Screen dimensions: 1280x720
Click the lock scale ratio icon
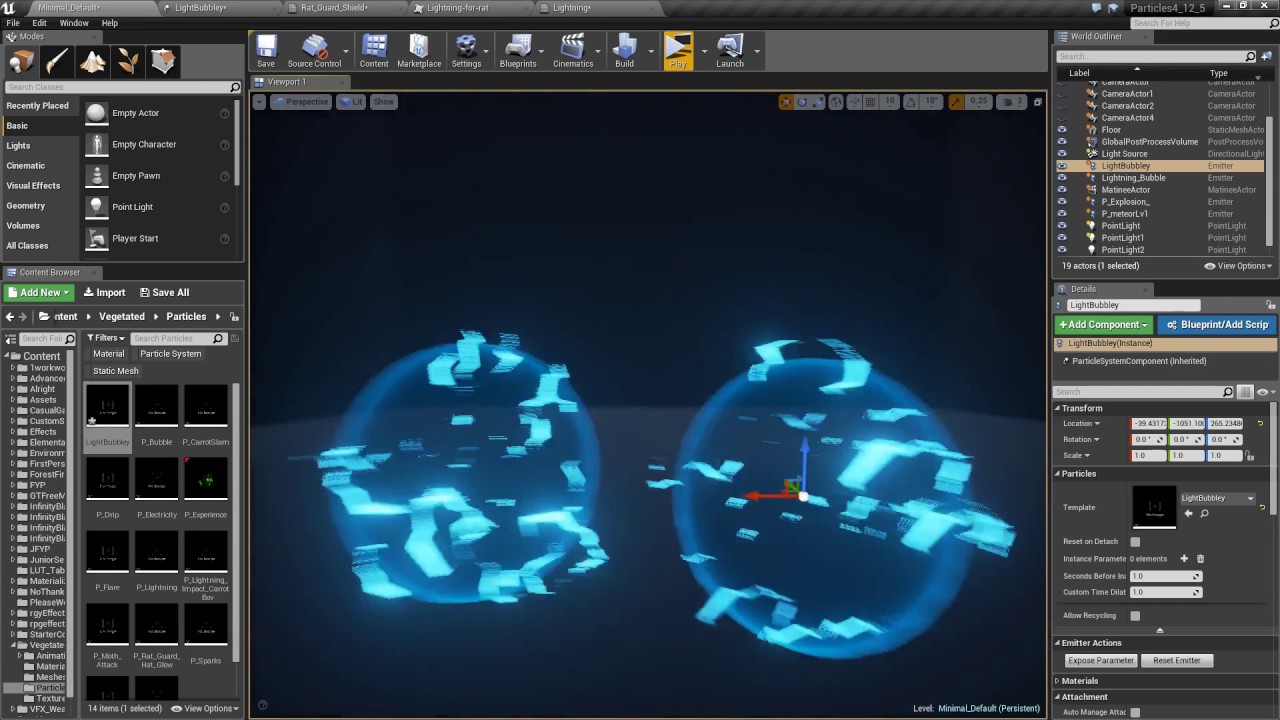[x=1250, y=456]
